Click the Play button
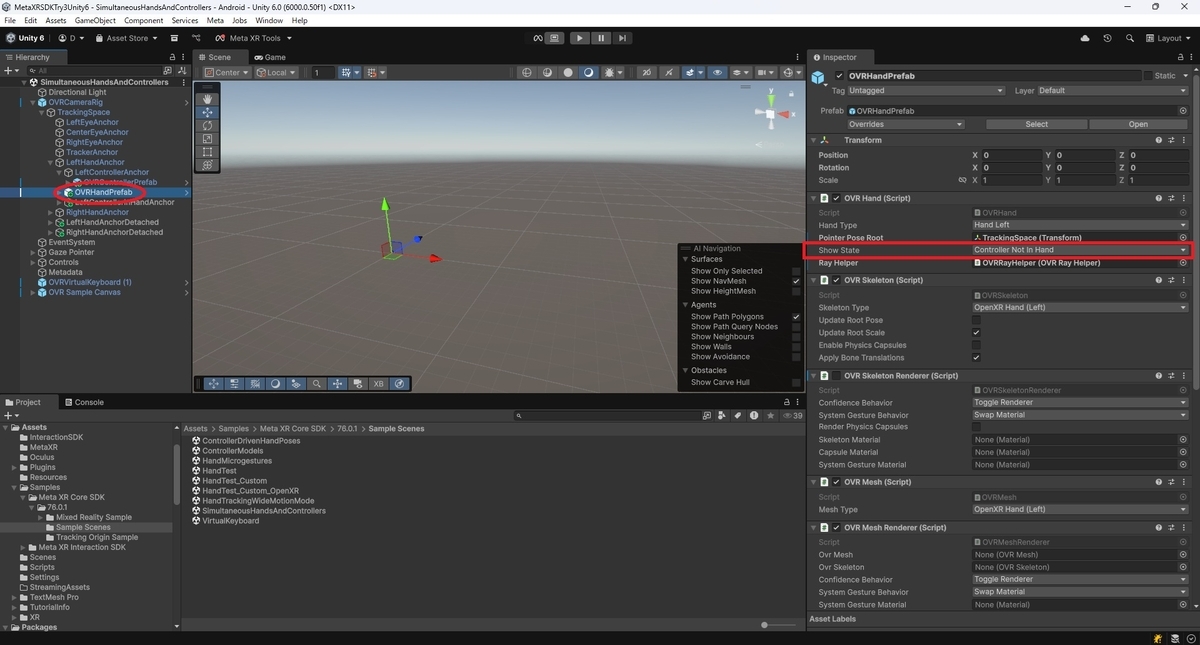Viewport: 1200px width, 645px height. point(580,38)
